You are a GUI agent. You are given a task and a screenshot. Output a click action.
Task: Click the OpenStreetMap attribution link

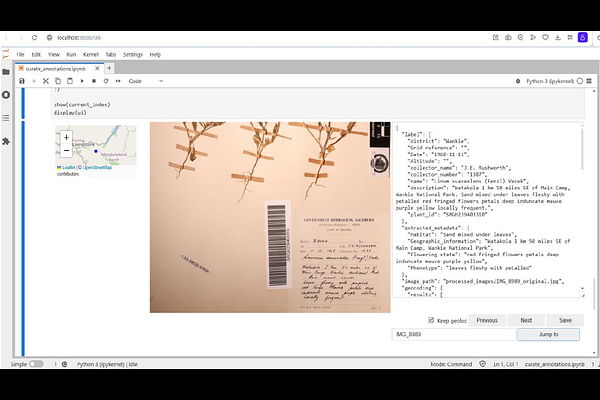[97, 167]
